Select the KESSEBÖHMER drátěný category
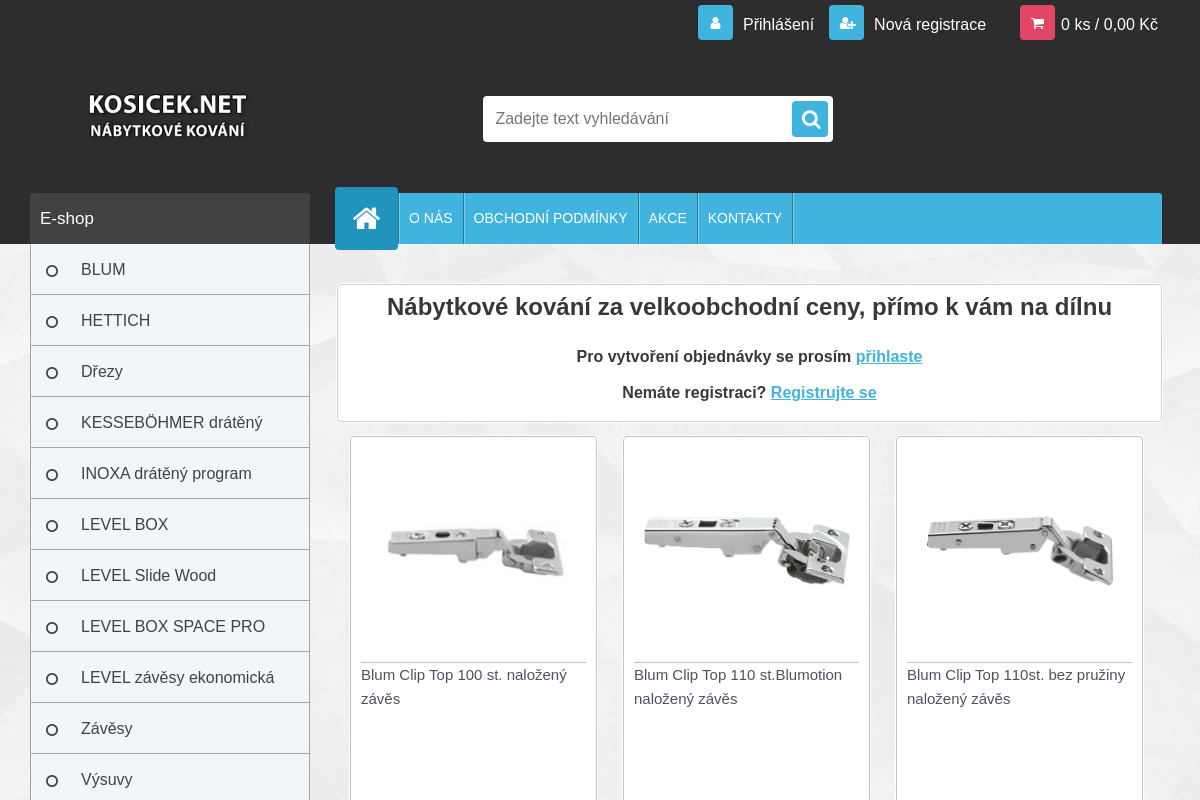Screen dimensions: 1200x800 170,423
